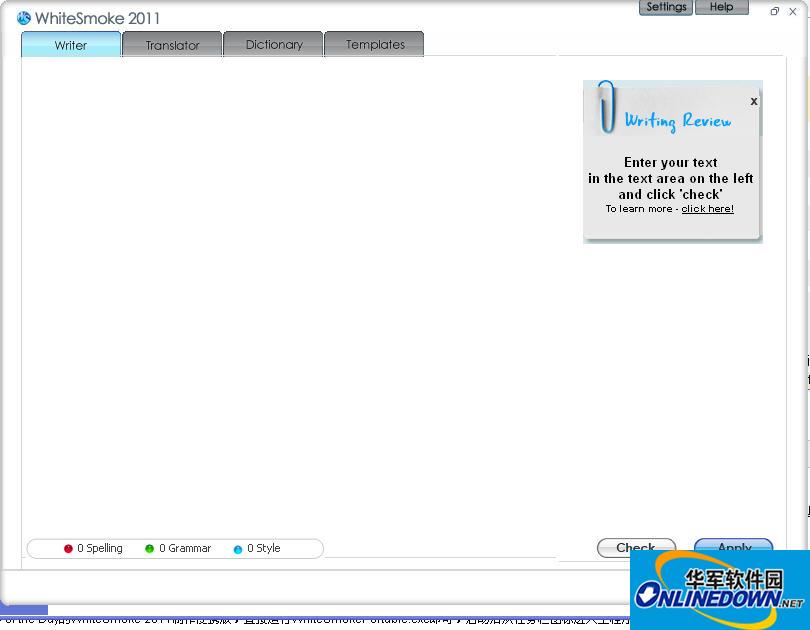Click the '0 Grammar' counter text
810x630 pixels.
(185, 548)
